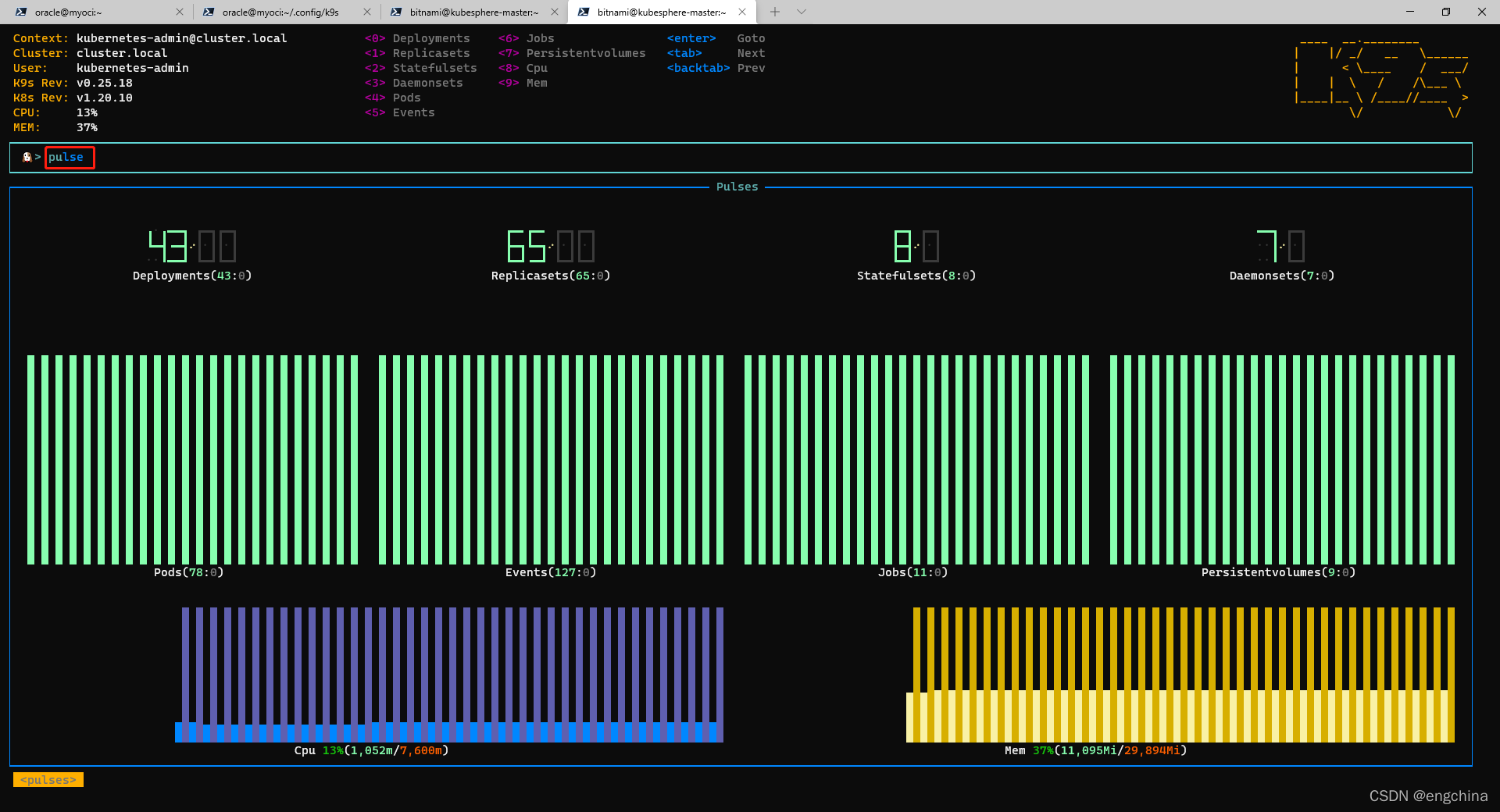
Task: Click the Events green bar chart
Action: pos(551,460)
